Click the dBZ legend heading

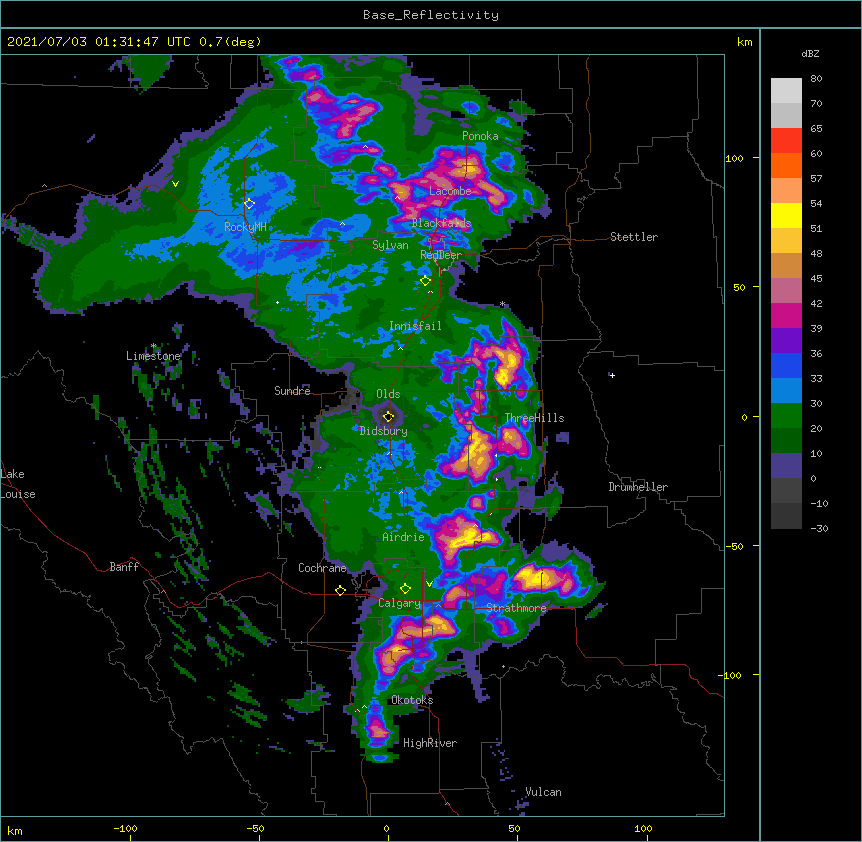[810, 53]
